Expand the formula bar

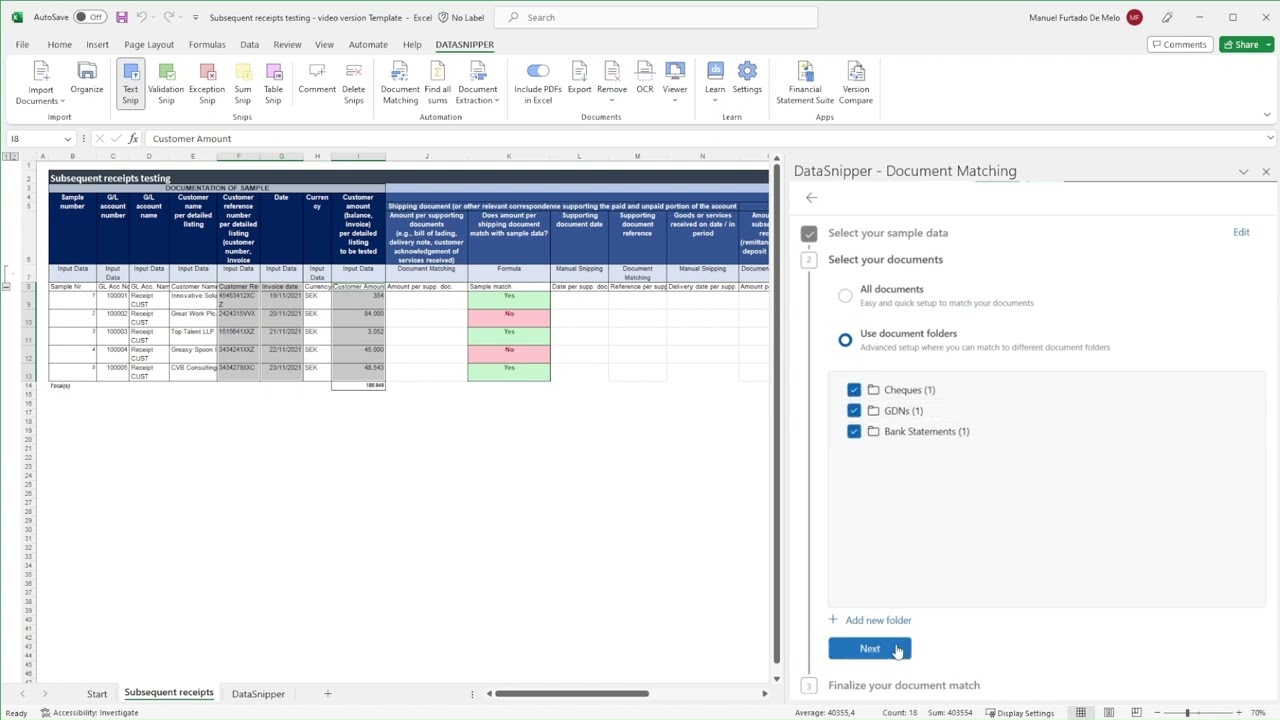click(1270, 138)
